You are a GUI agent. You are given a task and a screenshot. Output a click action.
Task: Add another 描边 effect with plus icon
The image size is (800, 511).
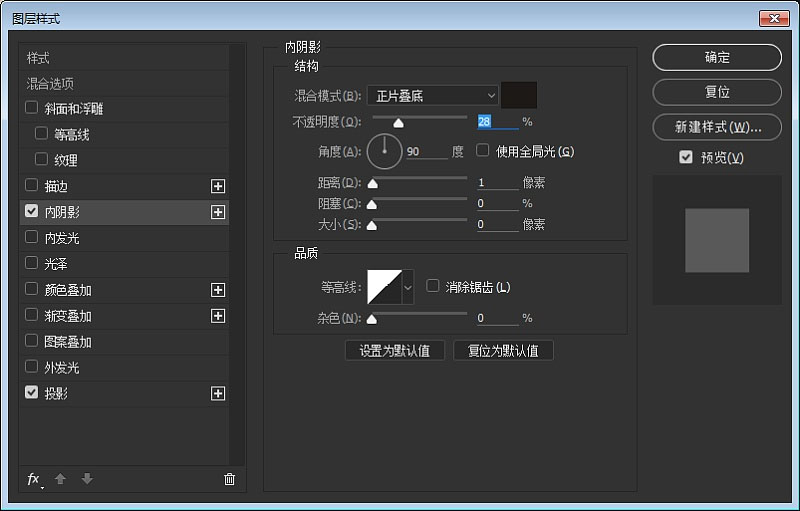click(x=218, y=186)
